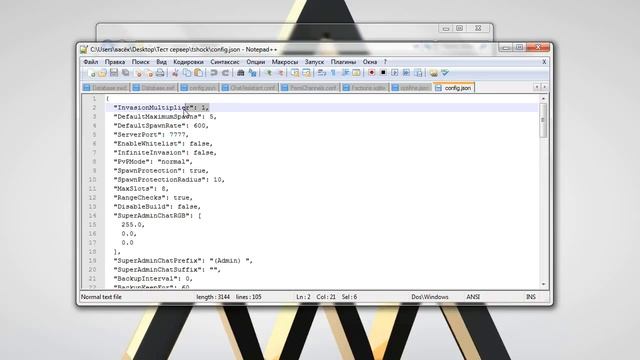Open the Кодировки menu
Screen dimensions: 640x360
[x=188, y=62]
